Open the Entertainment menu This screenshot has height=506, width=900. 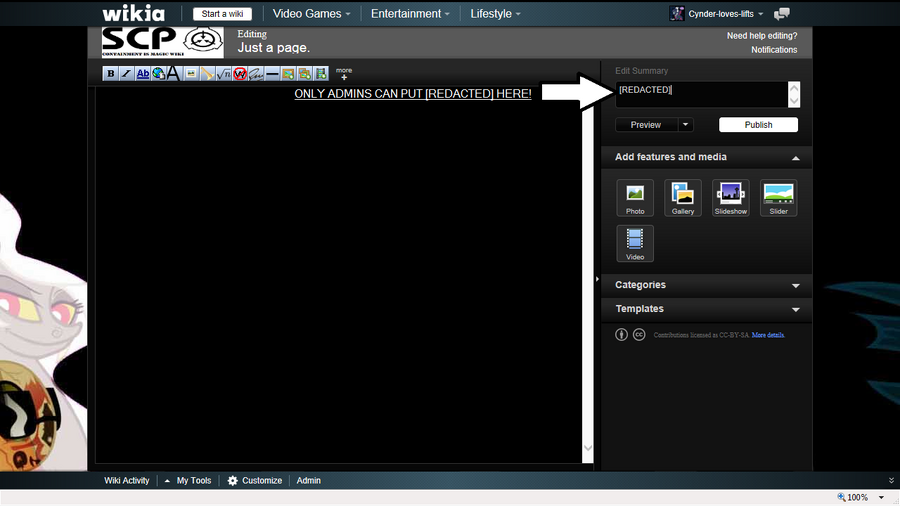point(410,14)
